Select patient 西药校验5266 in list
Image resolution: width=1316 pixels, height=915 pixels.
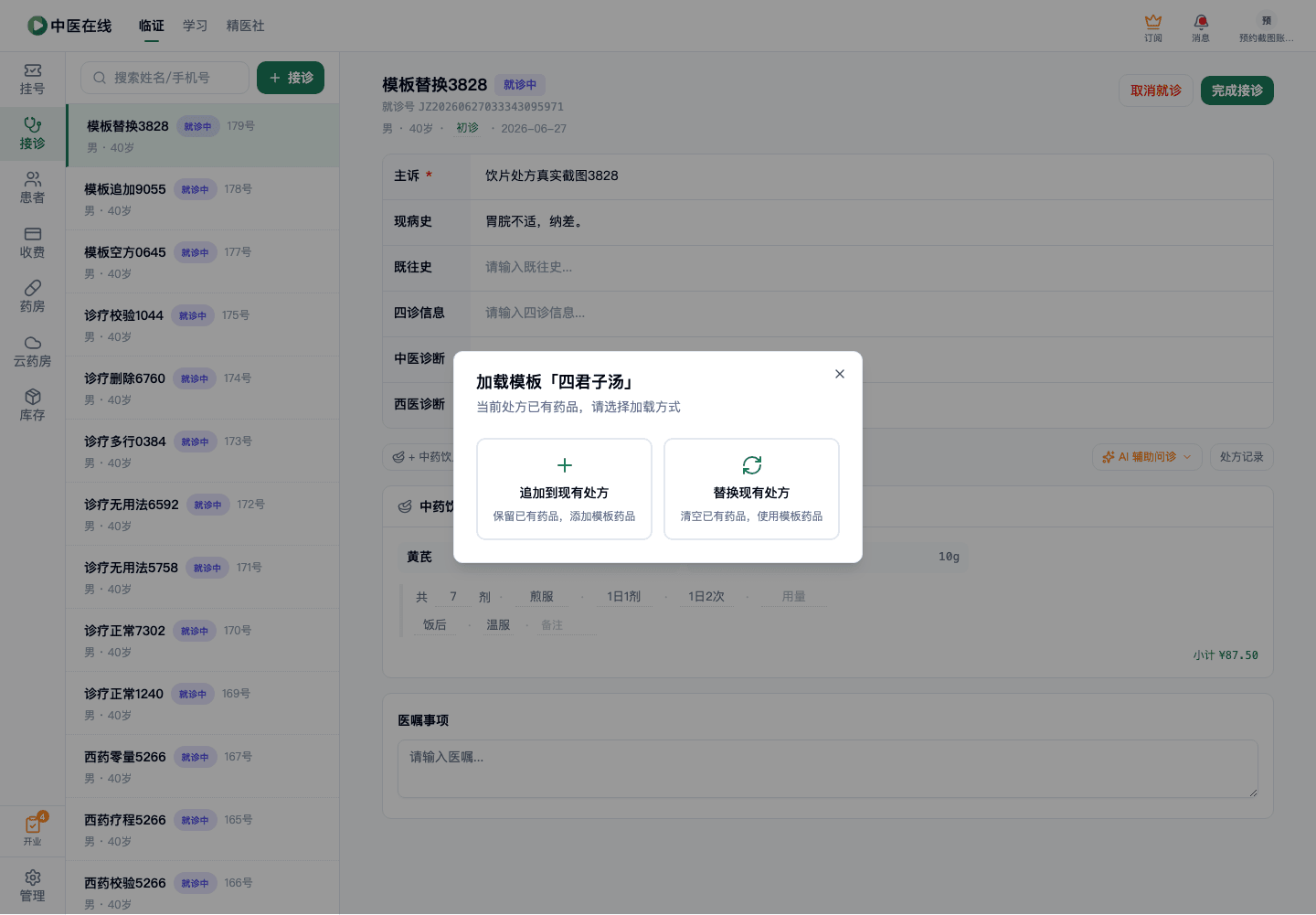(203, 888)
